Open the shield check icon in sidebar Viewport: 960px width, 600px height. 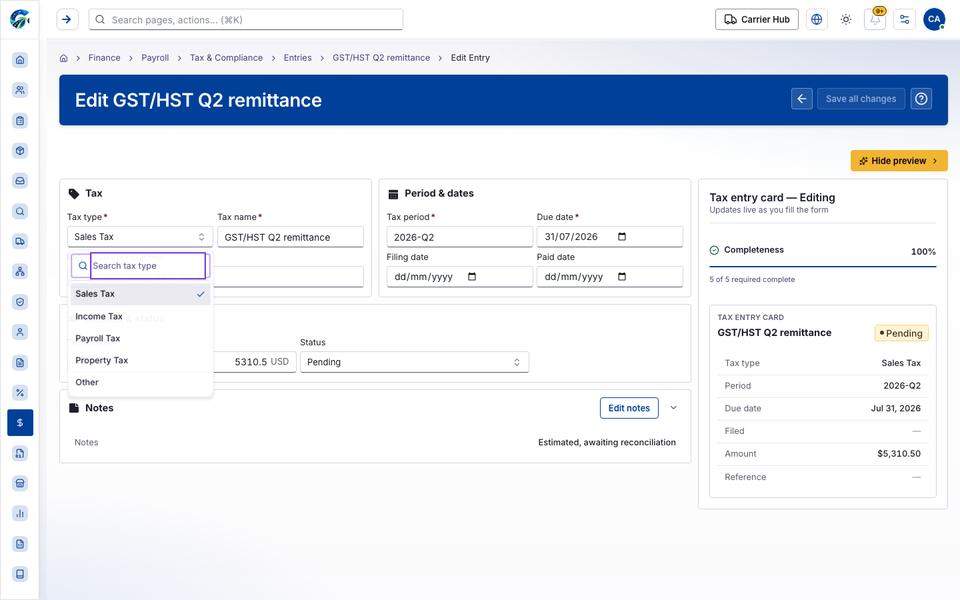tap(20, 302)
